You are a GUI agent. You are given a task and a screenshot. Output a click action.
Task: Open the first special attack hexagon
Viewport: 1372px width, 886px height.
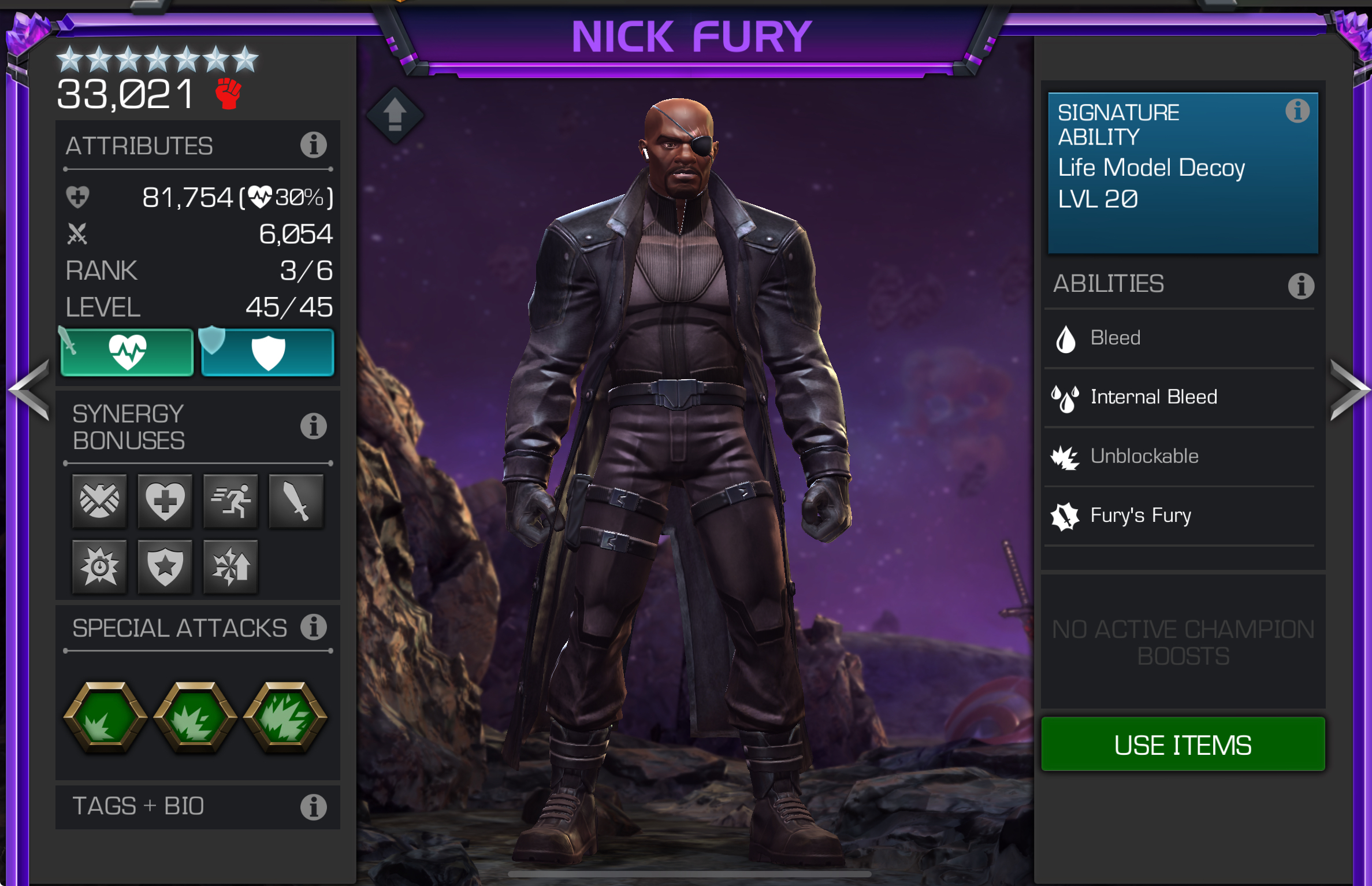(x=105, y=717)
